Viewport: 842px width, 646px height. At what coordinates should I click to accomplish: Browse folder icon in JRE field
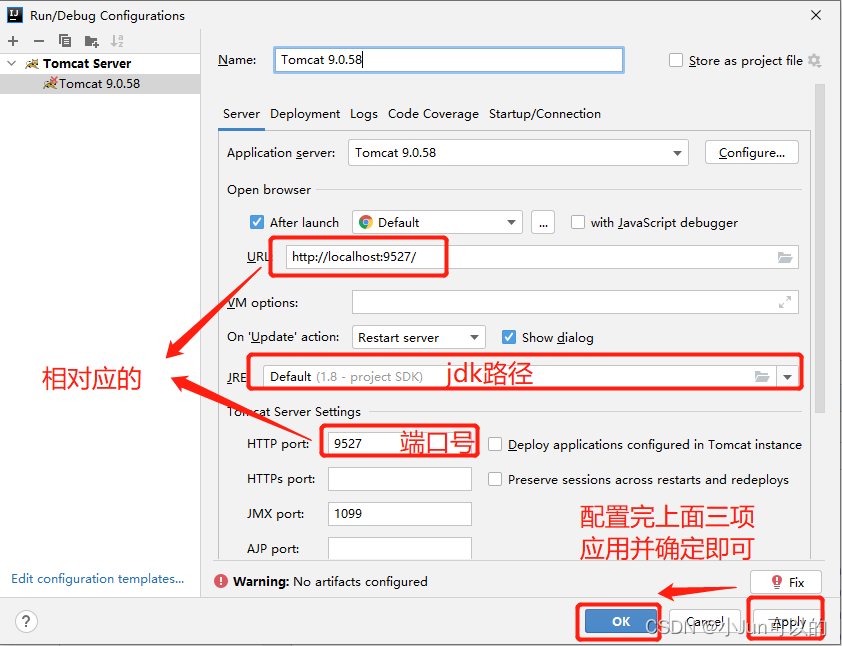pyautogui.click(x=762, y=376)
